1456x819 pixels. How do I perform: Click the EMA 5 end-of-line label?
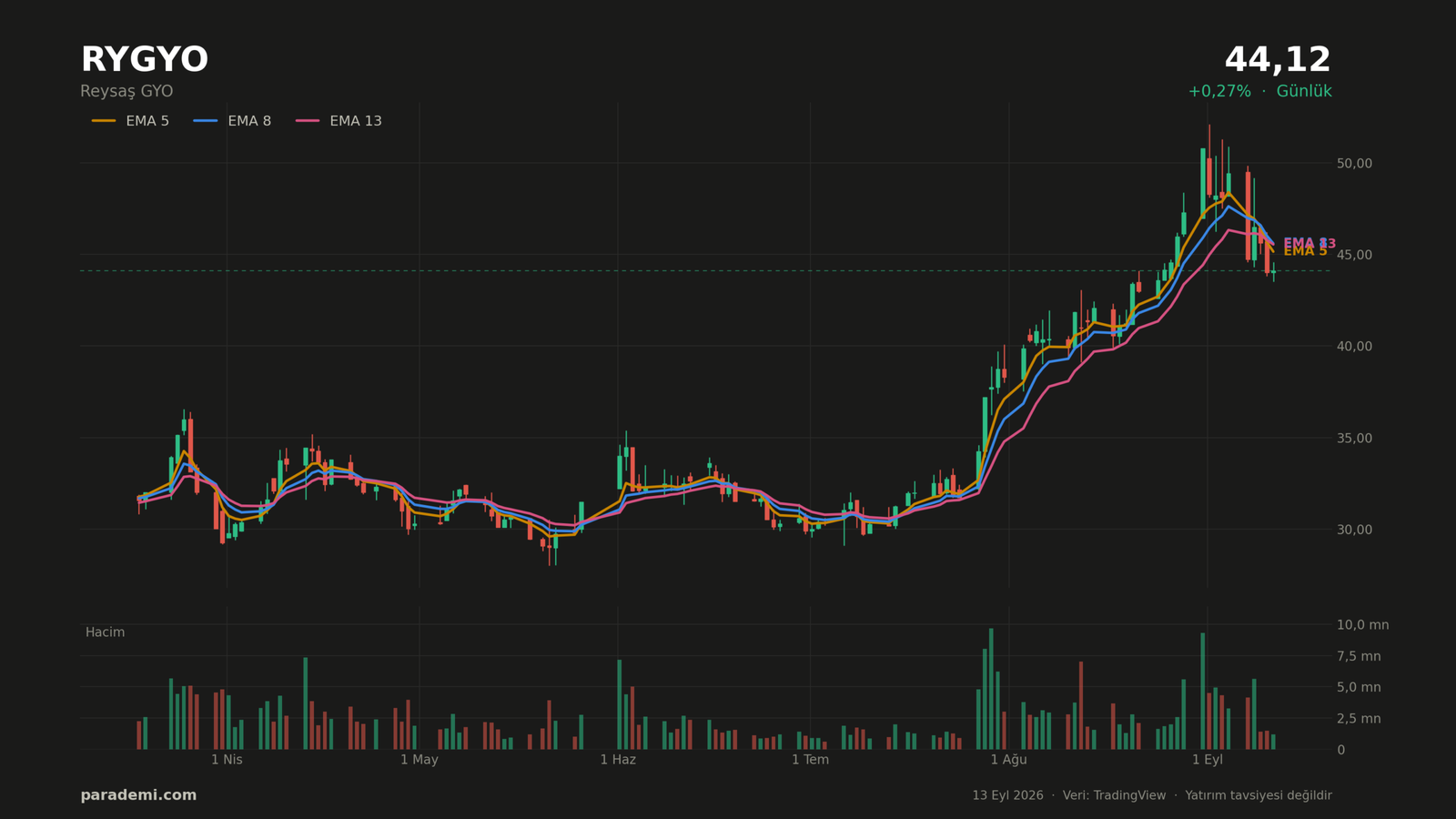(x=1305, y=251)
